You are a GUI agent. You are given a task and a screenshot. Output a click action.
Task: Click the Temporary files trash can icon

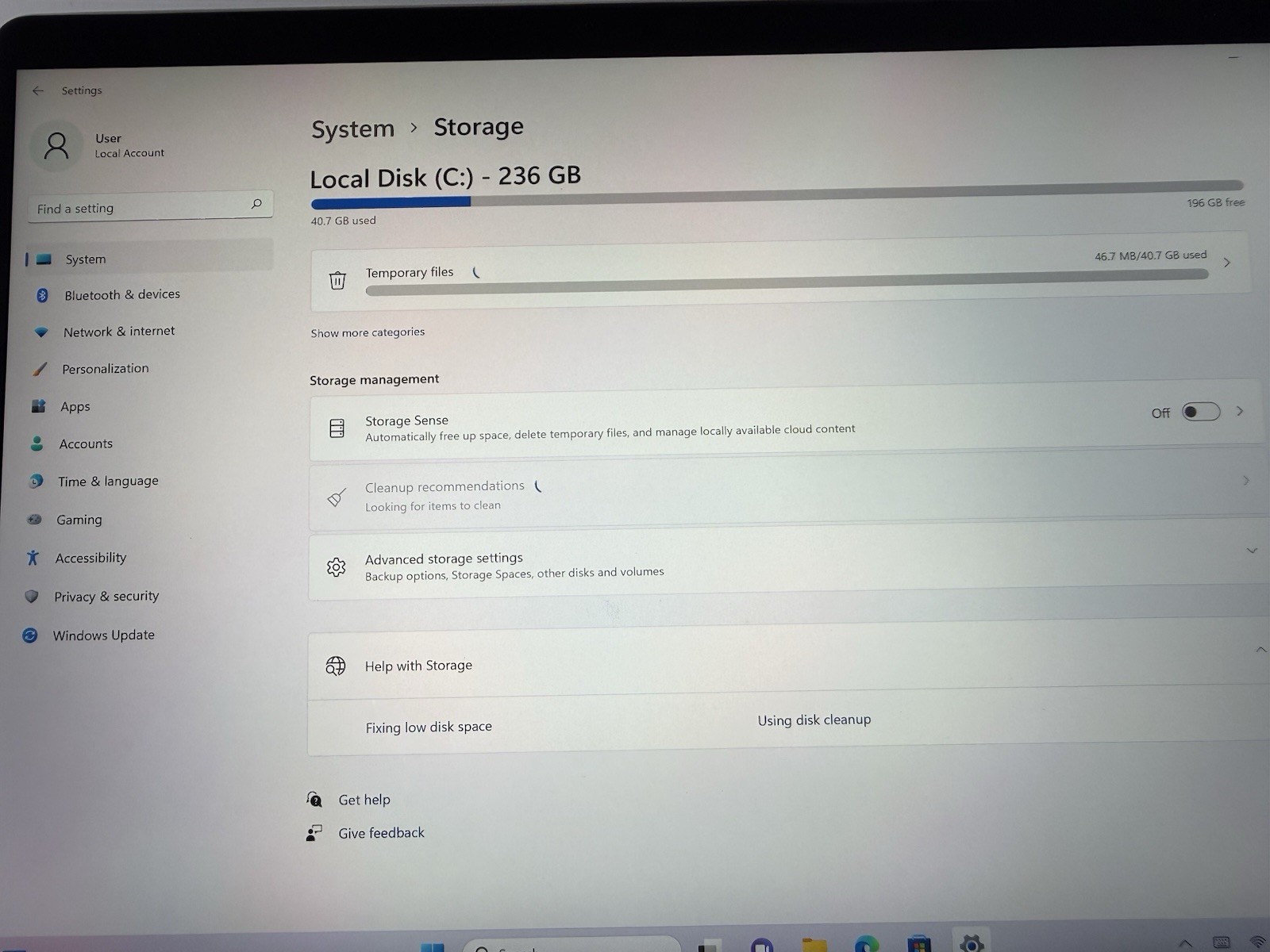pos(337,280)
